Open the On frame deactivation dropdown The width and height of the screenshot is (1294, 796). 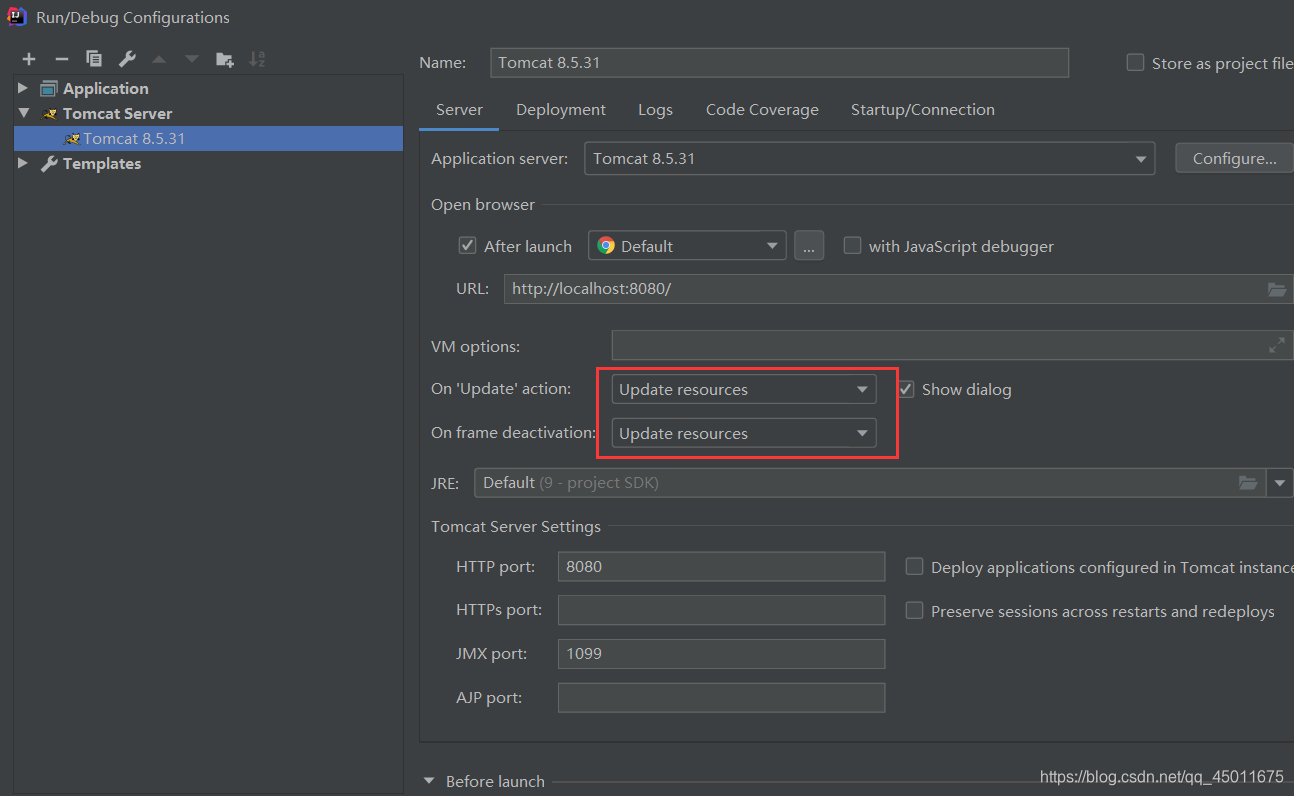[x=744, y=433]
